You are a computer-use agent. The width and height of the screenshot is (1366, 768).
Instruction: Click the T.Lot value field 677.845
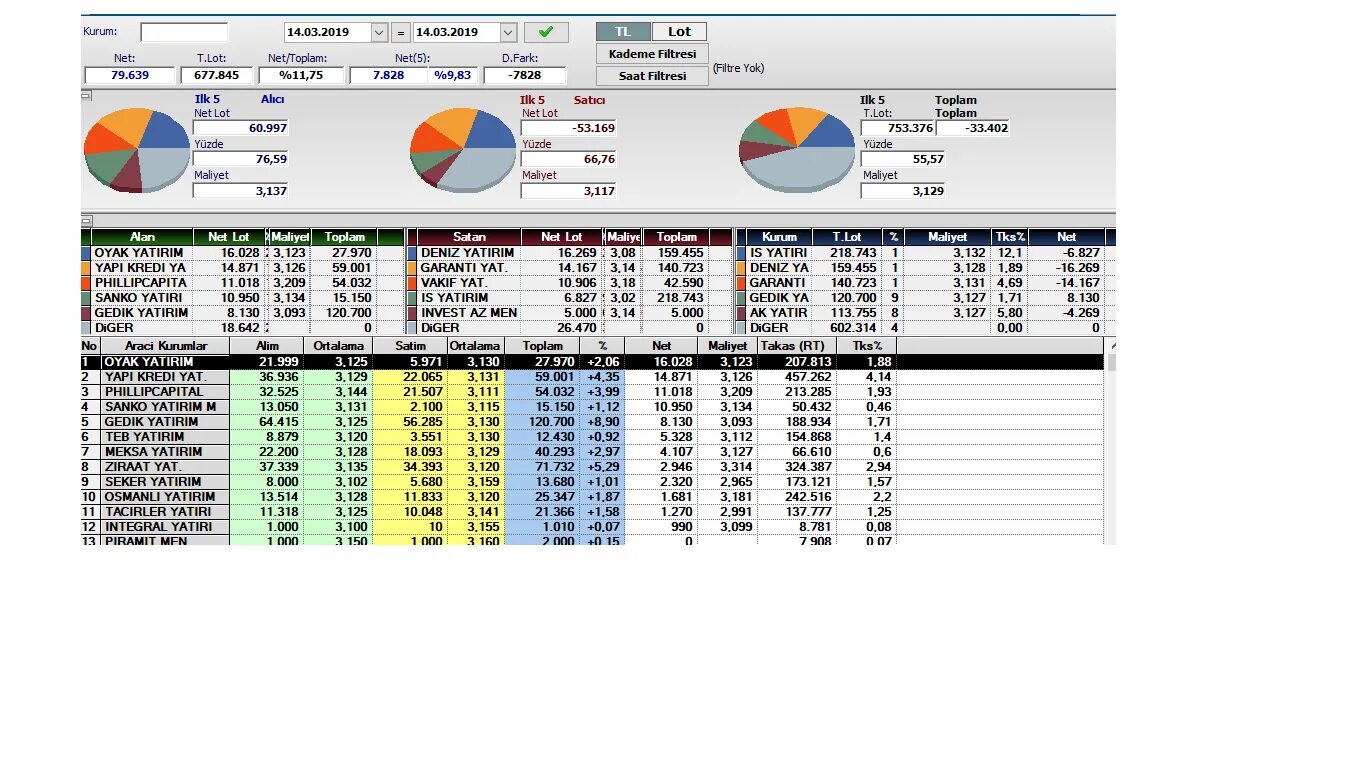217,75
